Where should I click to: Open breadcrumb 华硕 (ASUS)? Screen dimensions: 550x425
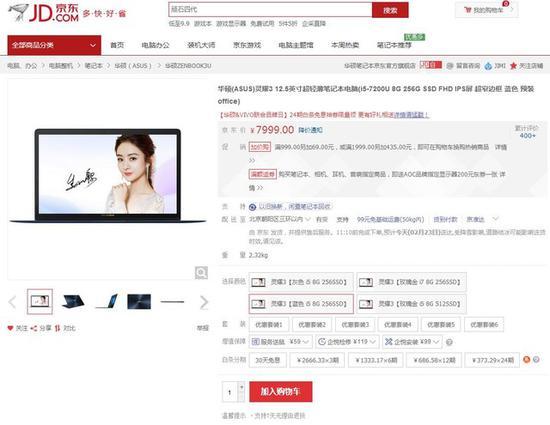click(x=133, y=66)
